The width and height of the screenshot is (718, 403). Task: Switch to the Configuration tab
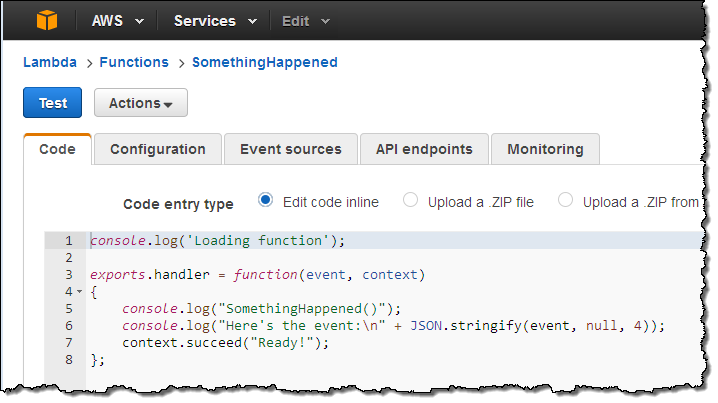[x=158, y=149]
